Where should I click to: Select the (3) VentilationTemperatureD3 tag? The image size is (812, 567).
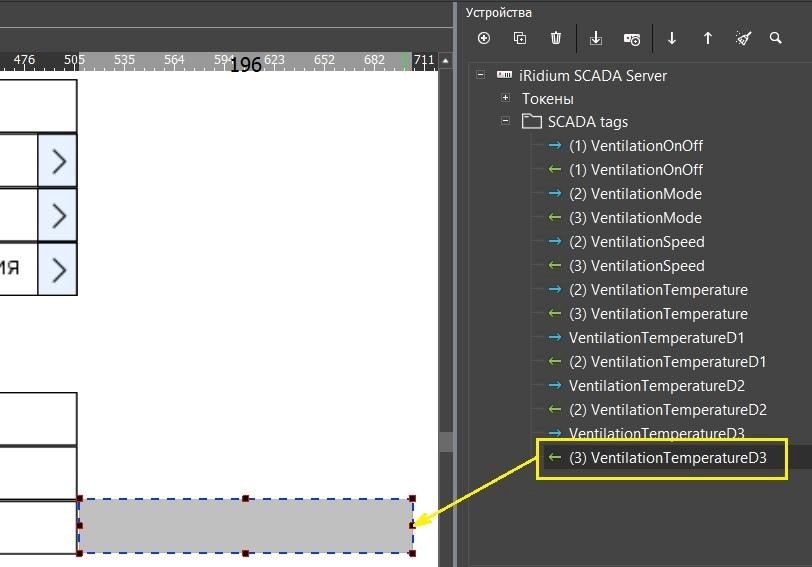click(x=668, y=458)
